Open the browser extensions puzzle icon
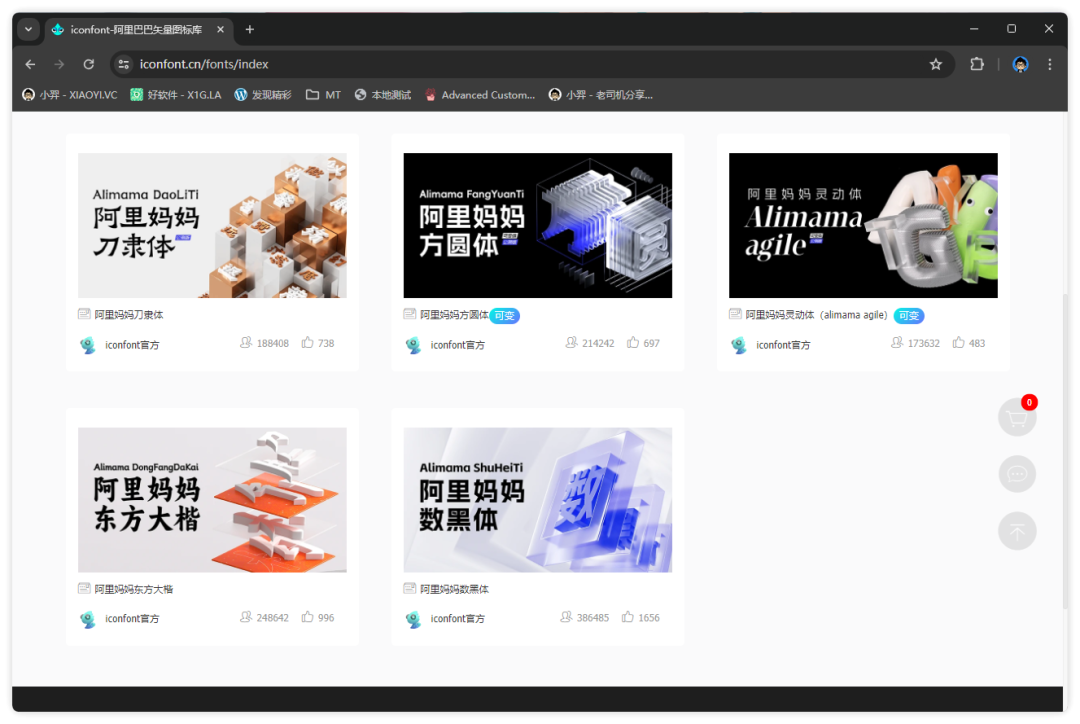Viewport: 1080px width, 724px height. [977, 64]
